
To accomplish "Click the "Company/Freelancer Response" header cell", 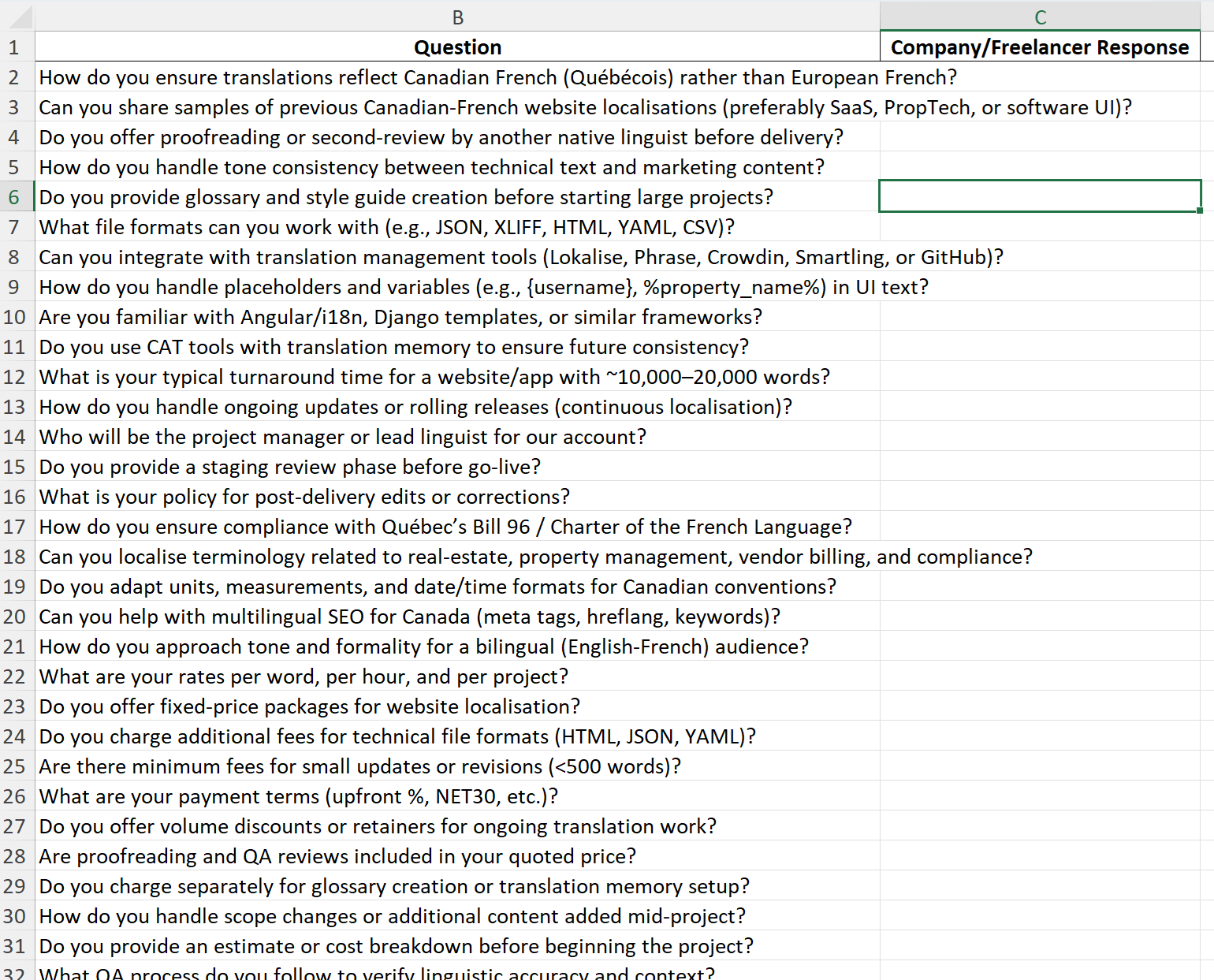I will [x=1041, y=47].
